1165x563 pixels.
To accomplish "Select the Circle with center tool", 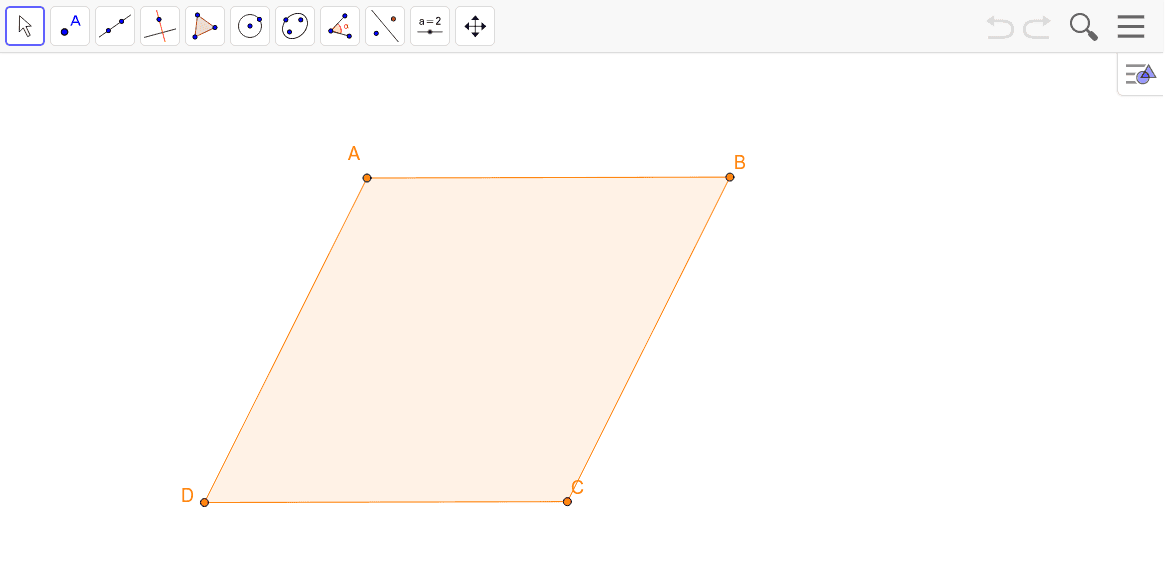I will [250, 26].
